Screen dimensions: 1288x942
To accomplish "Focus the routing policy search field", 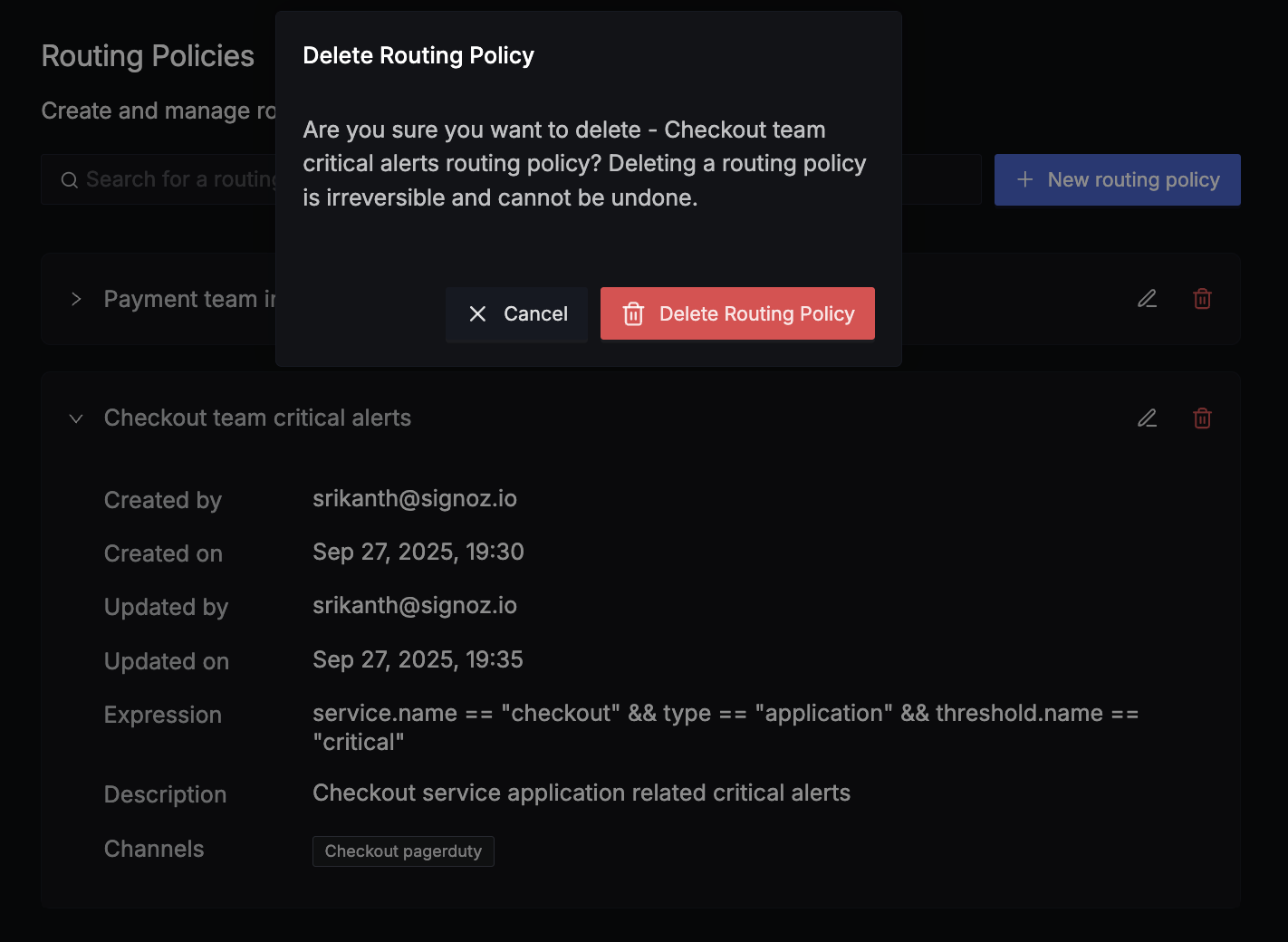I will coord(181,179).
